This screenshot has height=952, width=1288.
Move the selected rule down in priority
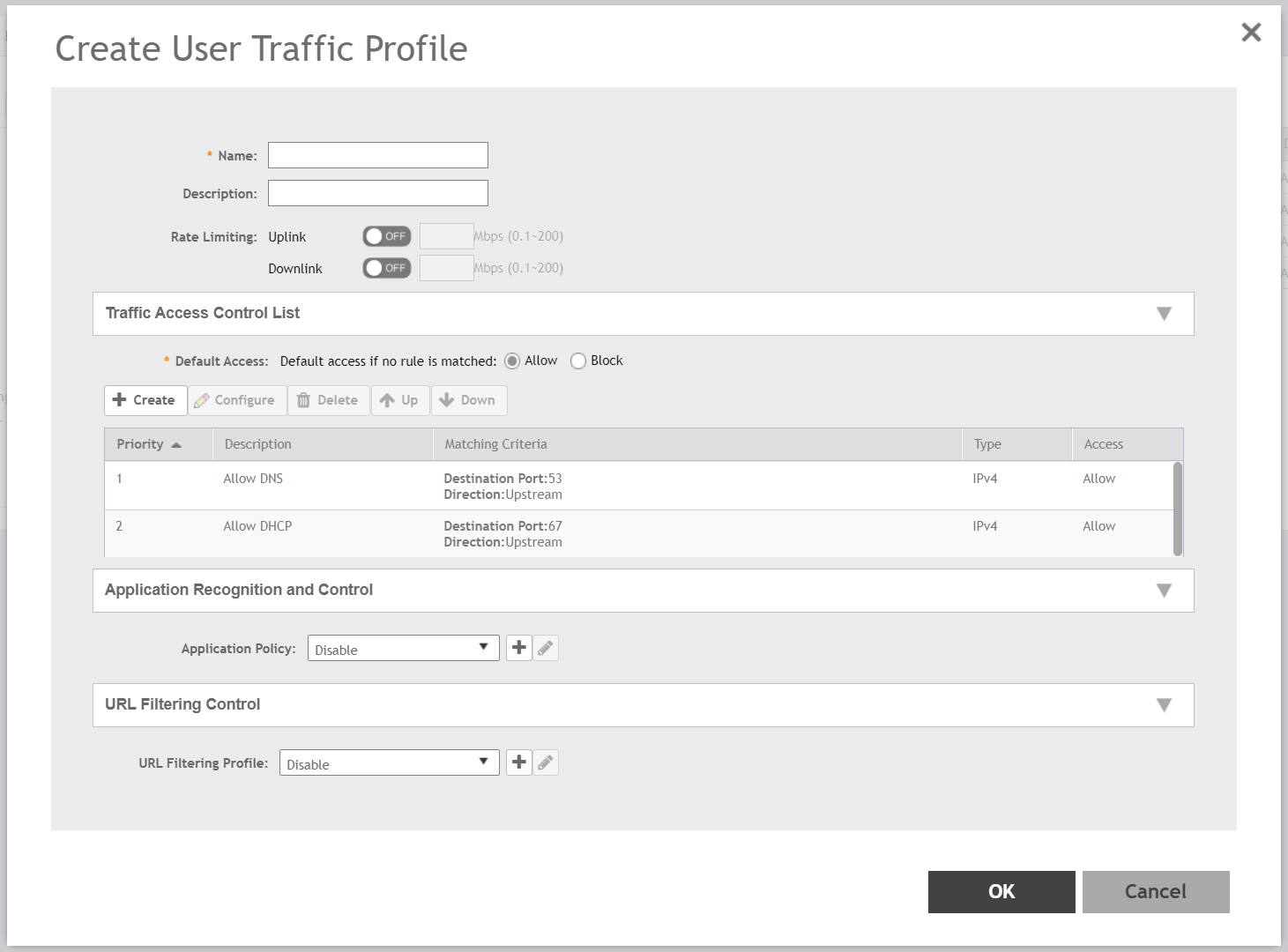(x=468, y=400)
